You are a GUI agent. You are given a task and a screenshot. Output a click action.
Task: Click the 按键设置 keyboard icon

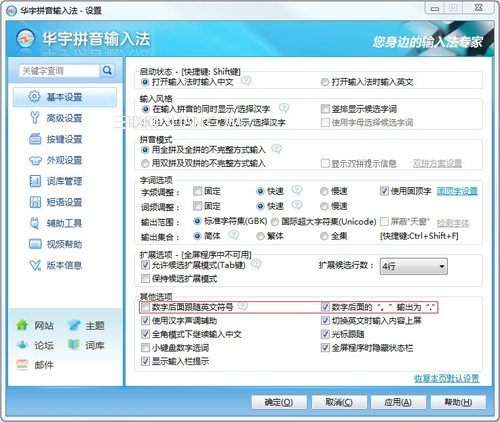(x=35, y=139)
